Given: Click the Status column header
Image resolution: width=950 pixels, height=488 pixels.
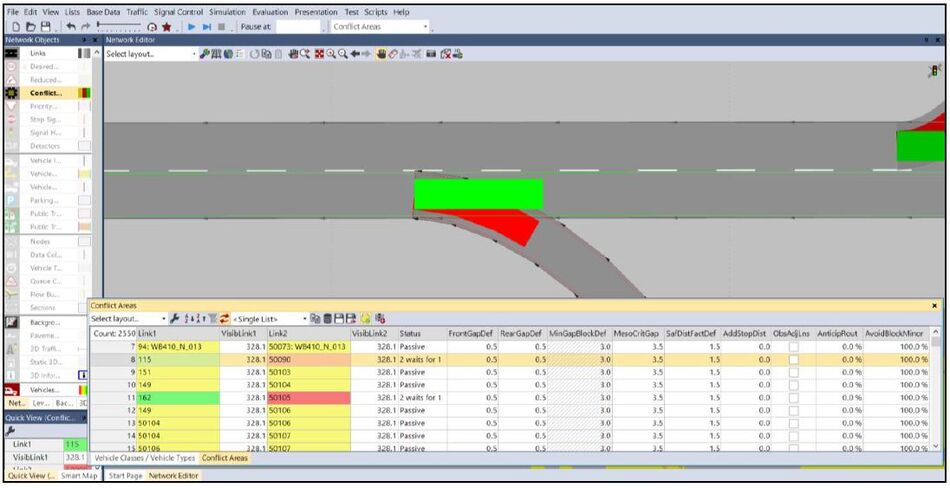Looking at the screenshot, I should (x=410, y=333).
